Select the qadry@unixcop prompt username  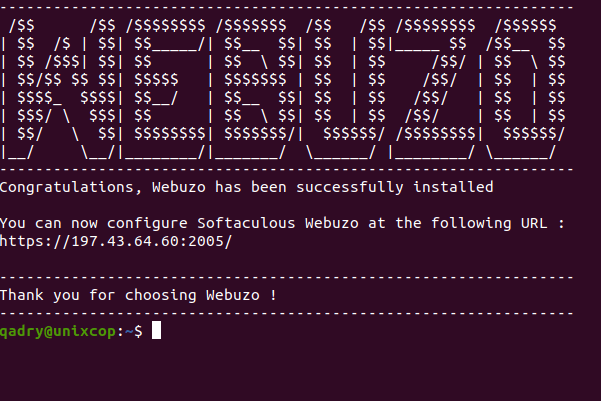click(x=58, y=332)
